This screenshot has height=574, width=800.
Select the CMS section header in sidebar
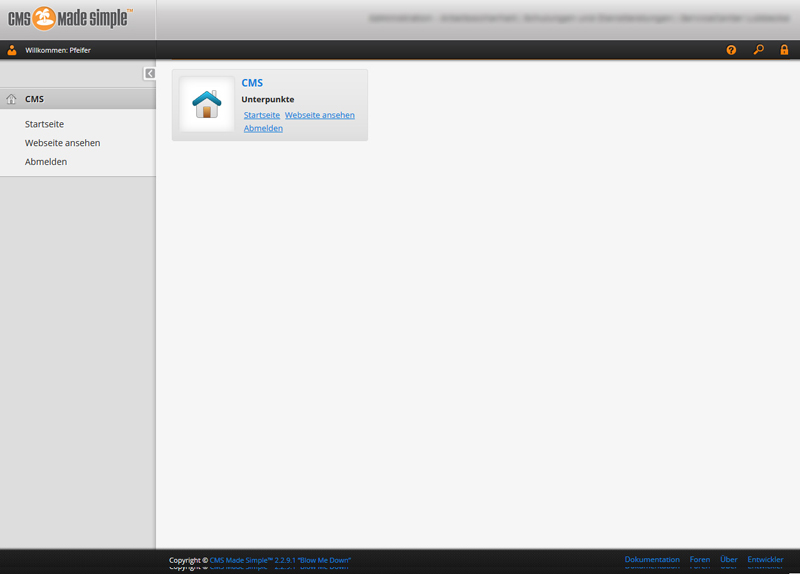(x=35, y=99)
